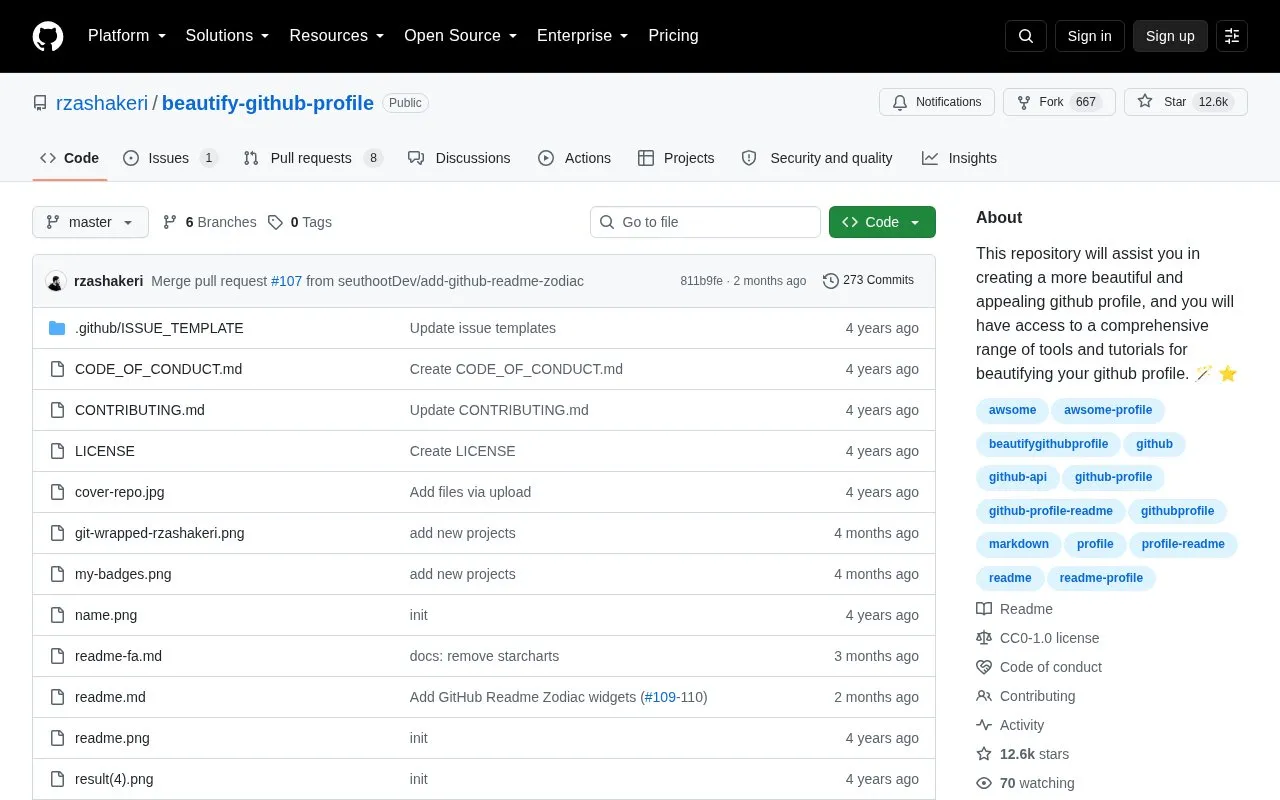Expand the Resources menu

point(337,36)
